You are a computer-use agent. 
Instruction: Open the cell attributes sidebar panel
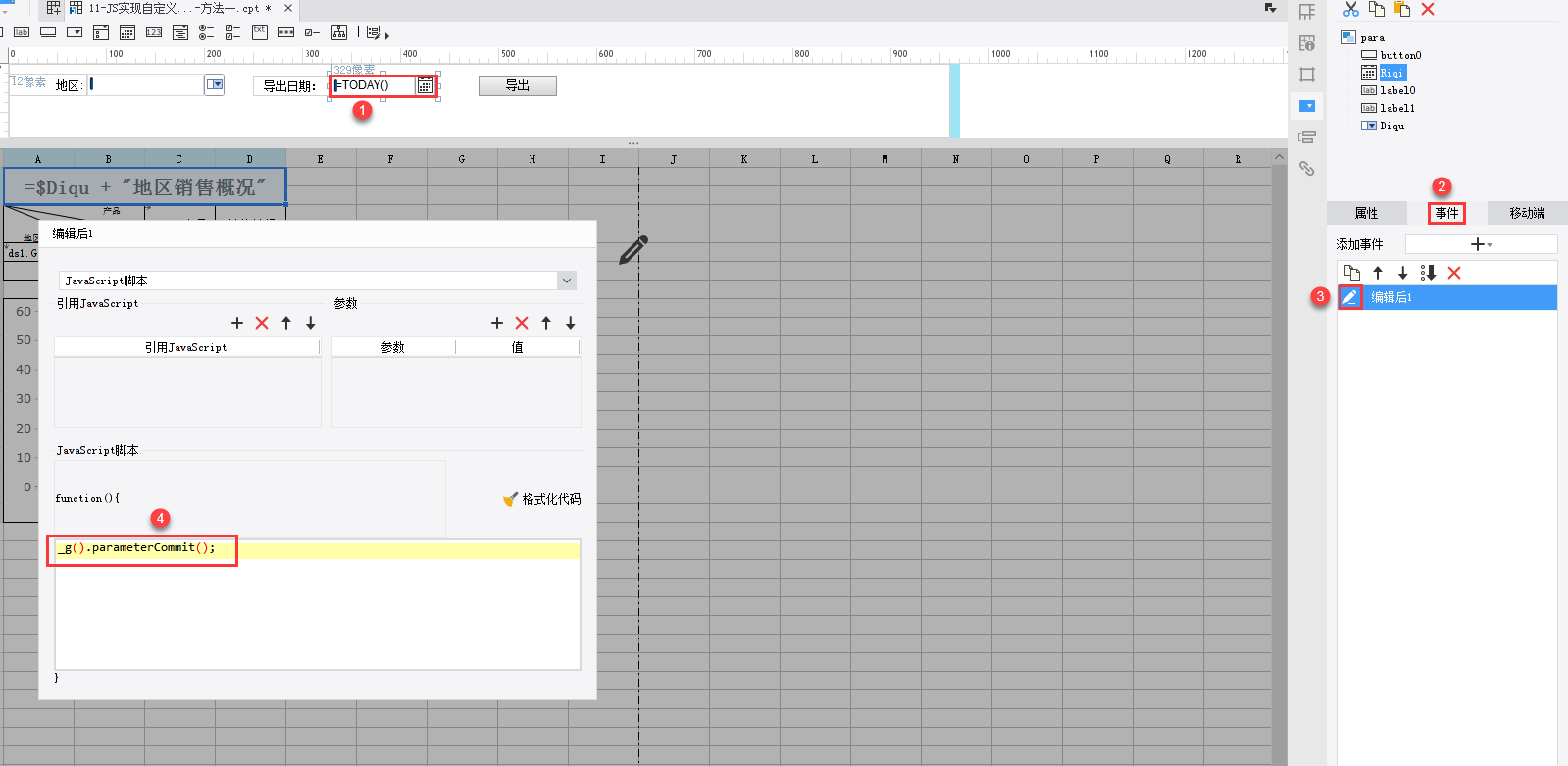(1307, 43)
